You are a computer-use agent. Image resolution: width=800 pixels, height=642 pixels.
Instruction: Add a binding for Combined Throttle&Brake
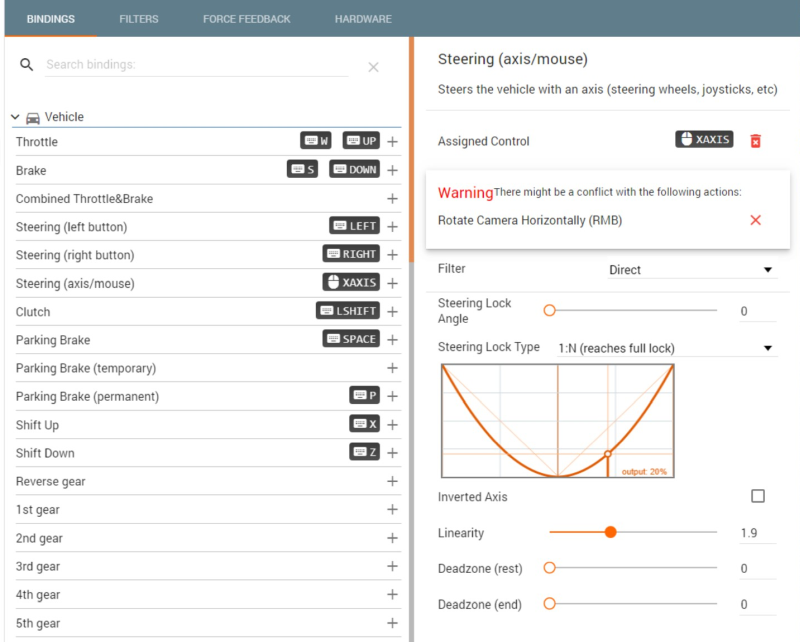click(x=392, y=199)
